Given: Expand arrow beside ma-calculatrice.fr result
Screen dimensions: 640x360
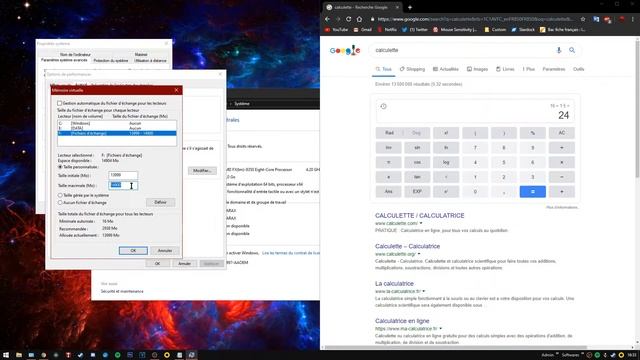Looking at the screenshot, I should (440, 329).
